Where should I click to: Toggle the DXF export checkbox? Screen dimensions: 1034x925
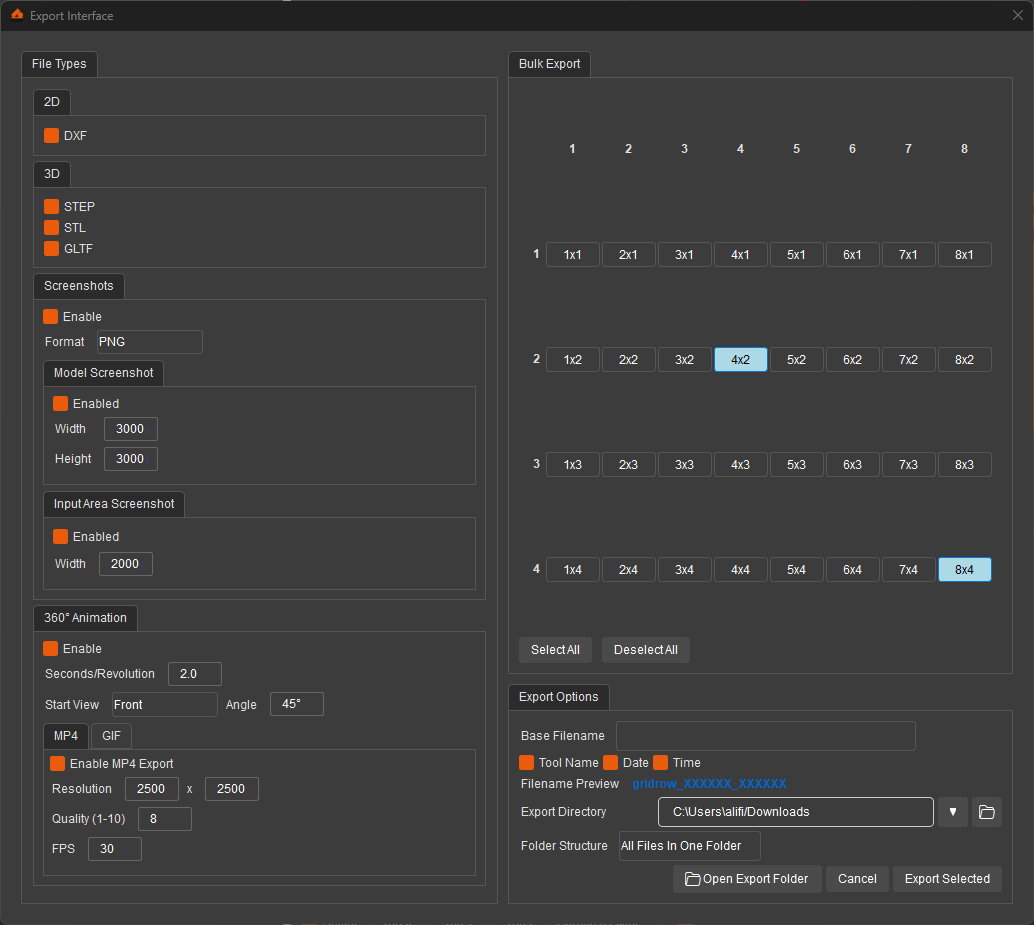click(52, 135)
